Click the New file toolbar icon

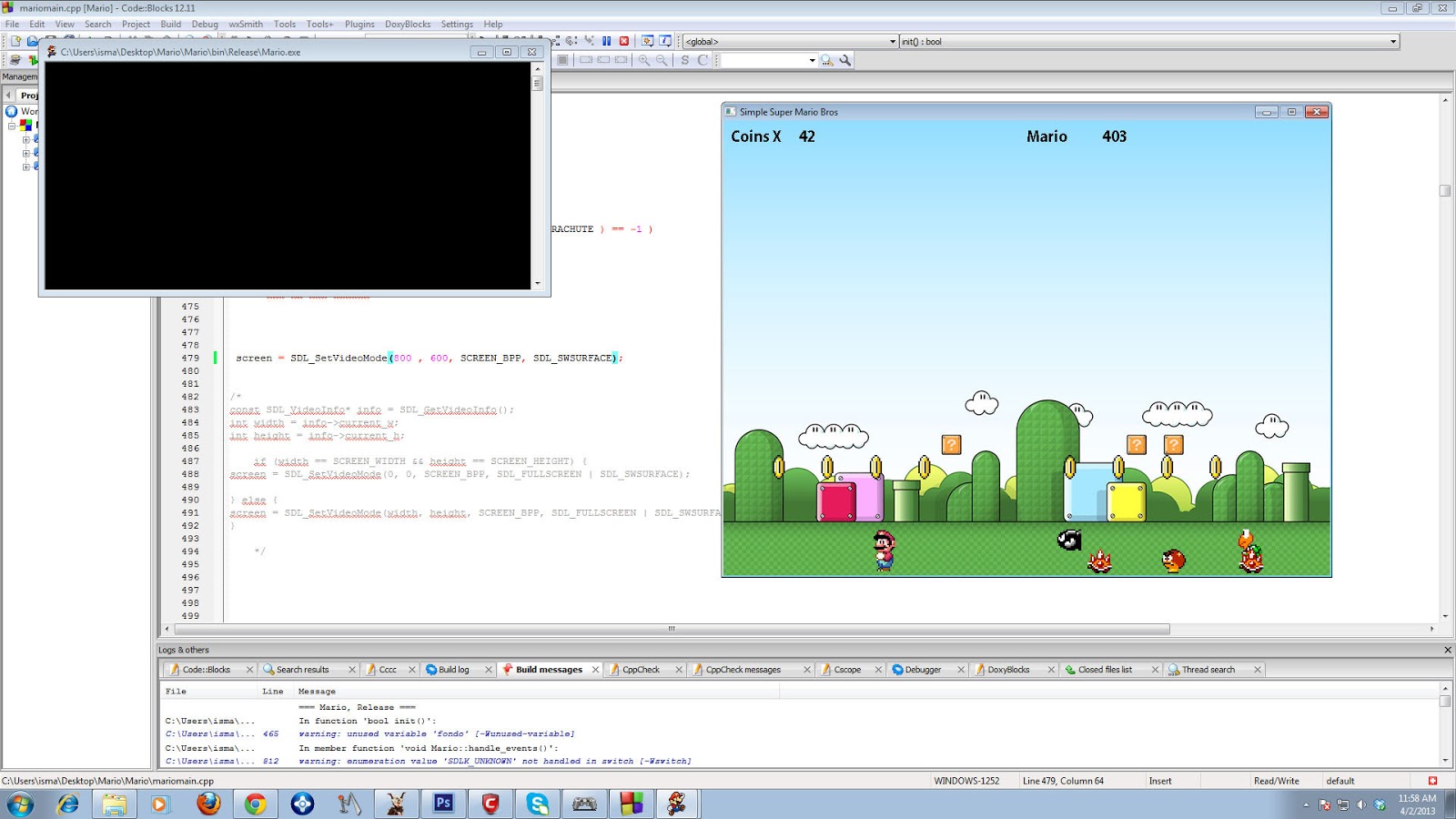(15, 41)
